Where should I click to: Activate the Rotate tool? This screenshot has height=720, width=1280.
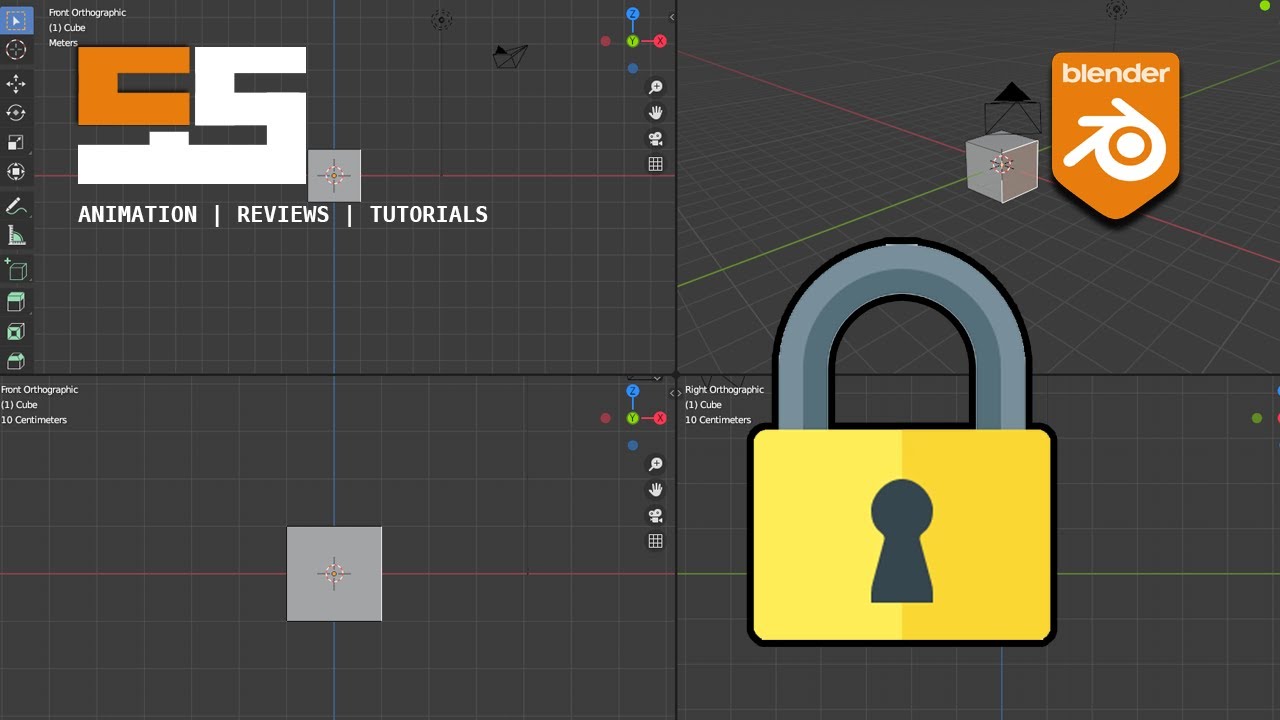coord(16,113)
